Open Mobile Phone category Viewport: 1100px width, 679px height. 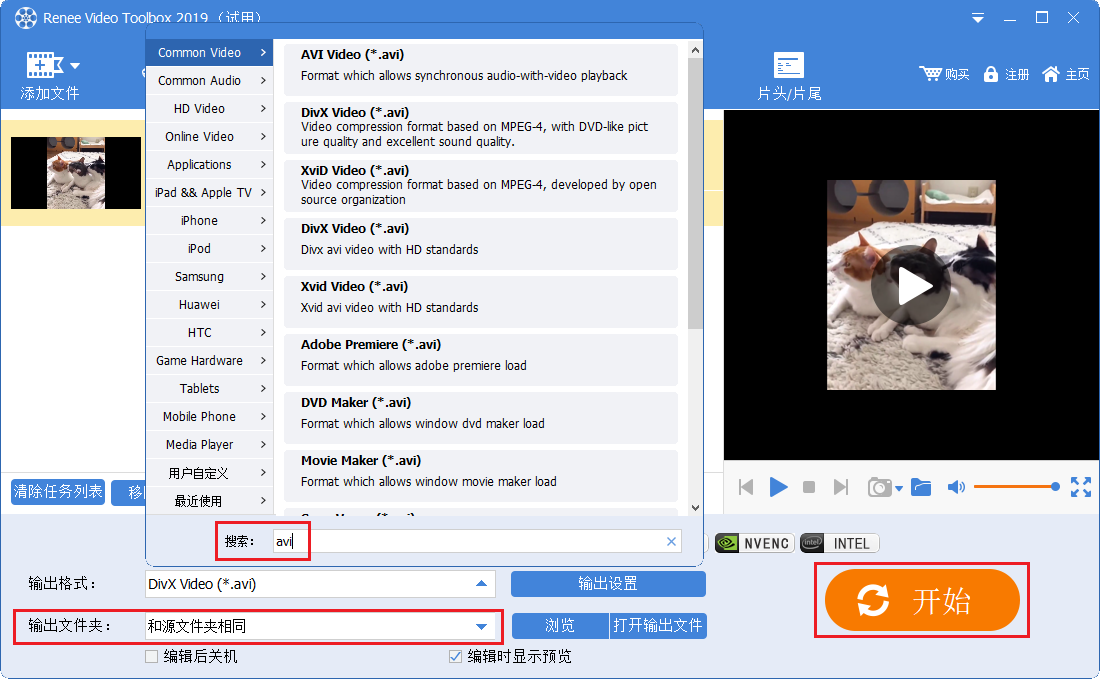click(209, 417)
